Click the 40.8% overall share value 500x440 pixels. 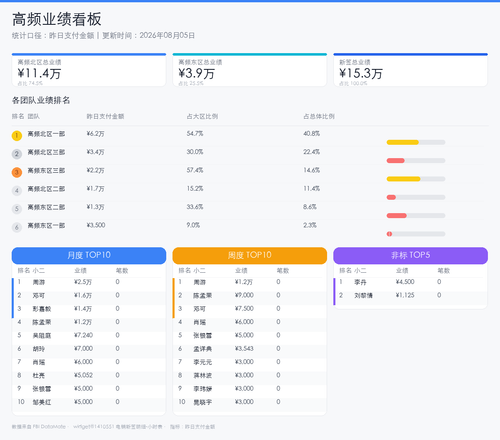pyautogui.click(x=312, y=134)
